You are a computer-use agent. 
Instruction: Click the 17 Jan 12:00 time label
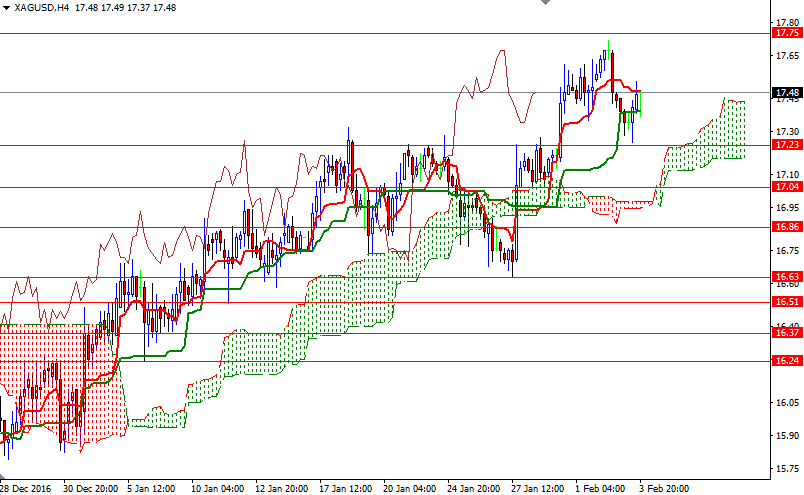point(346,488)
